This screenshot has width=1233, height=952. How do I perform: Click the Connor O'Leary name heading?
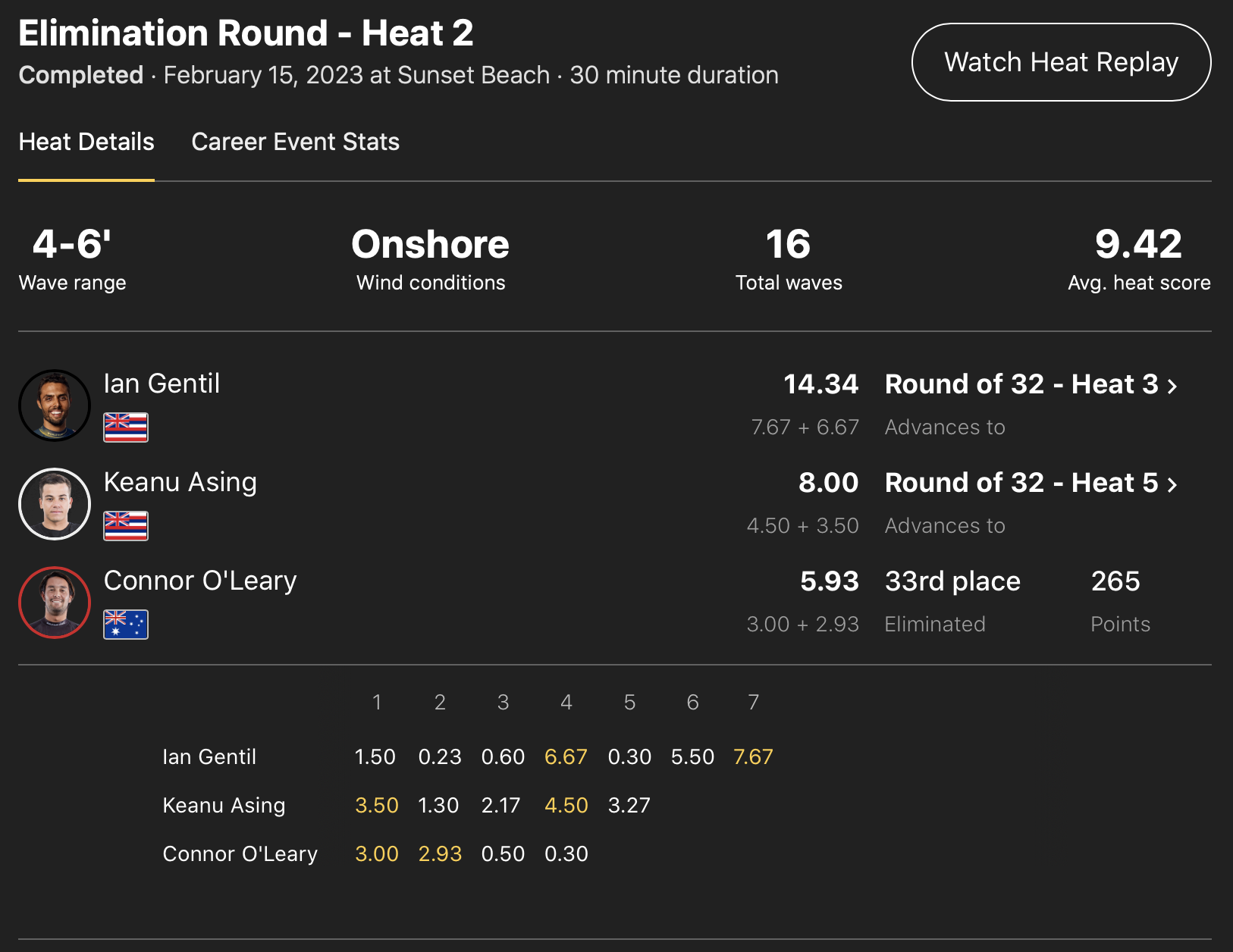click(x=200, y=581)
